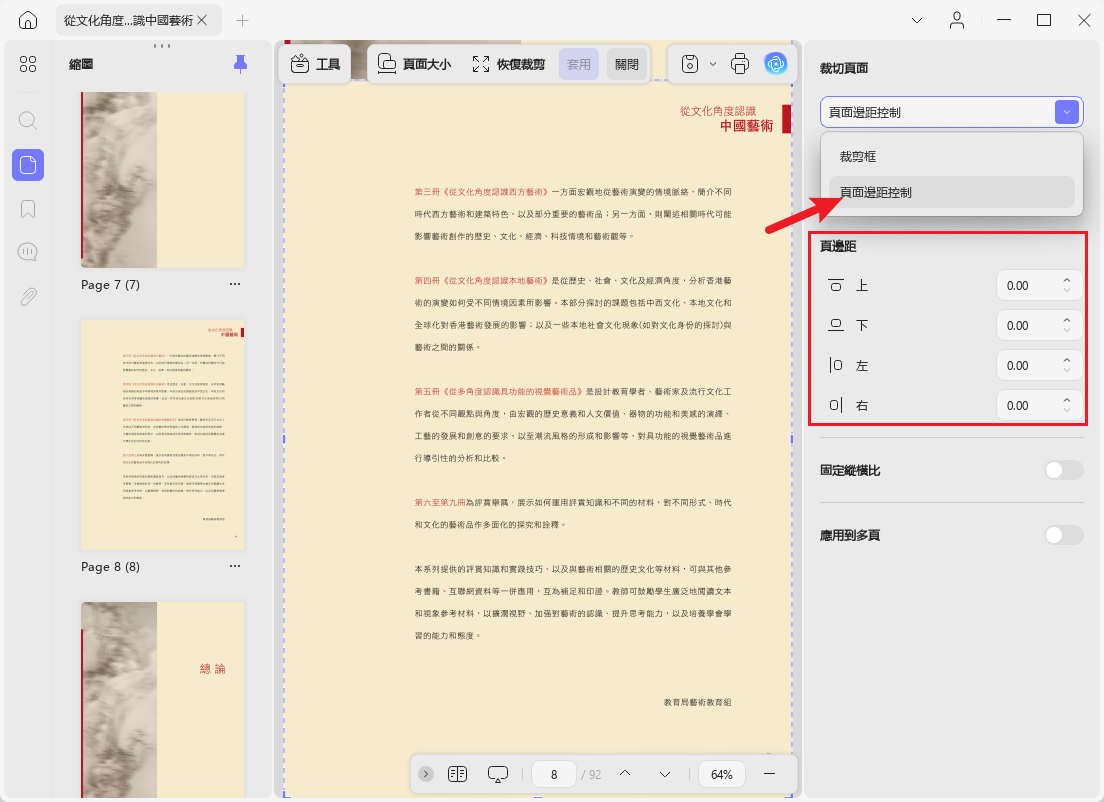This screenshot has height=802, width=1104.
Task: Open the 工具 tools menu
Action: 315,64
